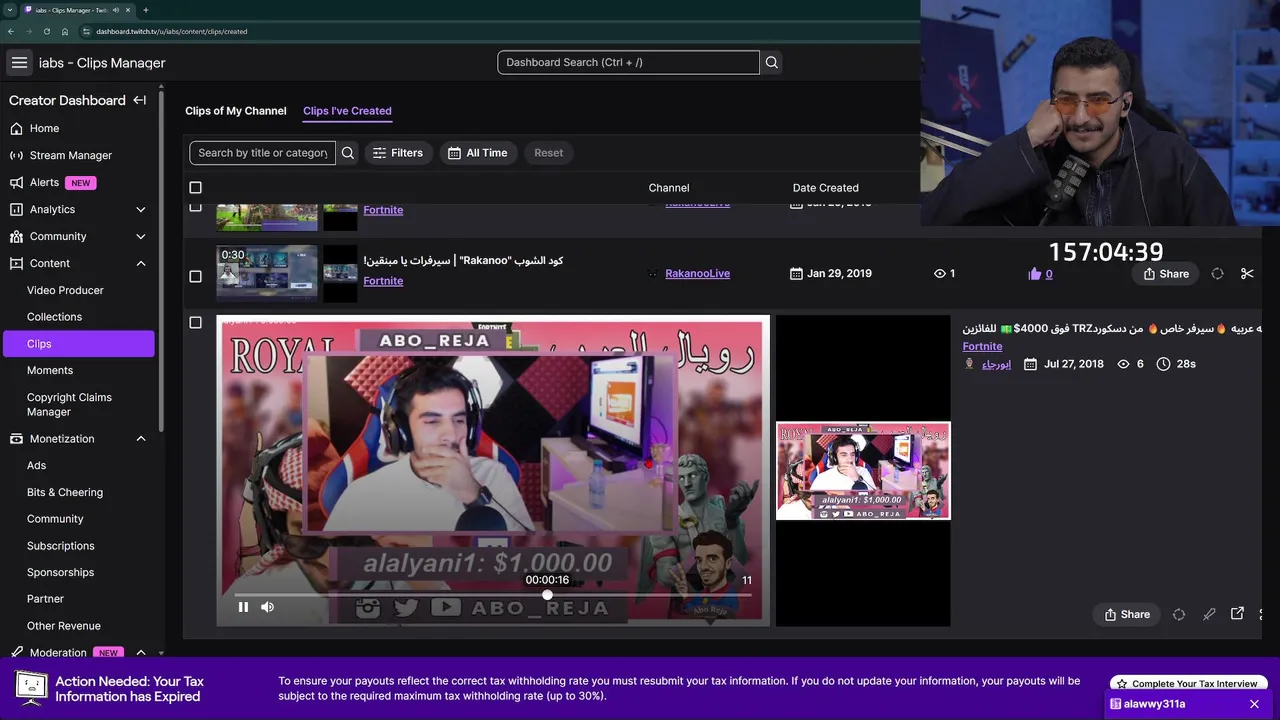Click the small ABO_REJA preview thumbnail
Viewport: 1280px width, 720px height.
pos(863,471)
